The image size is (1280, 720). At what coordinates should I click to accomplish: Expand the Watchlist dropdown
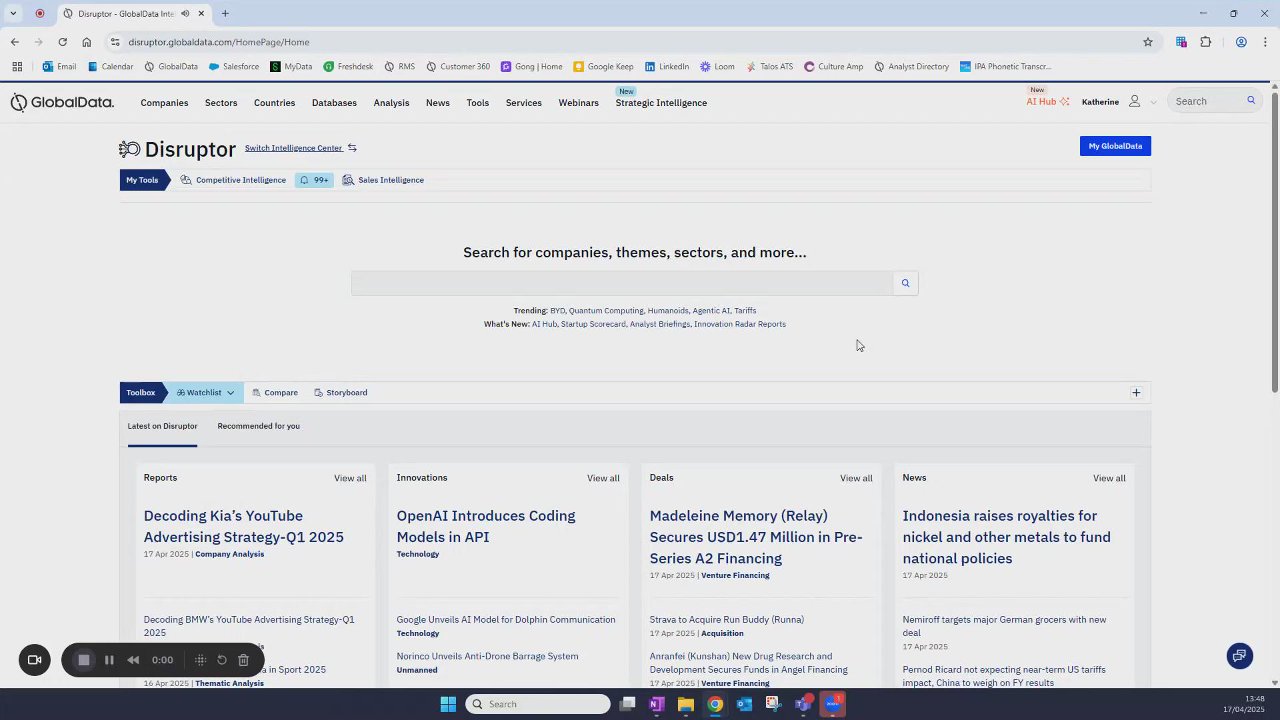point(230,393)
